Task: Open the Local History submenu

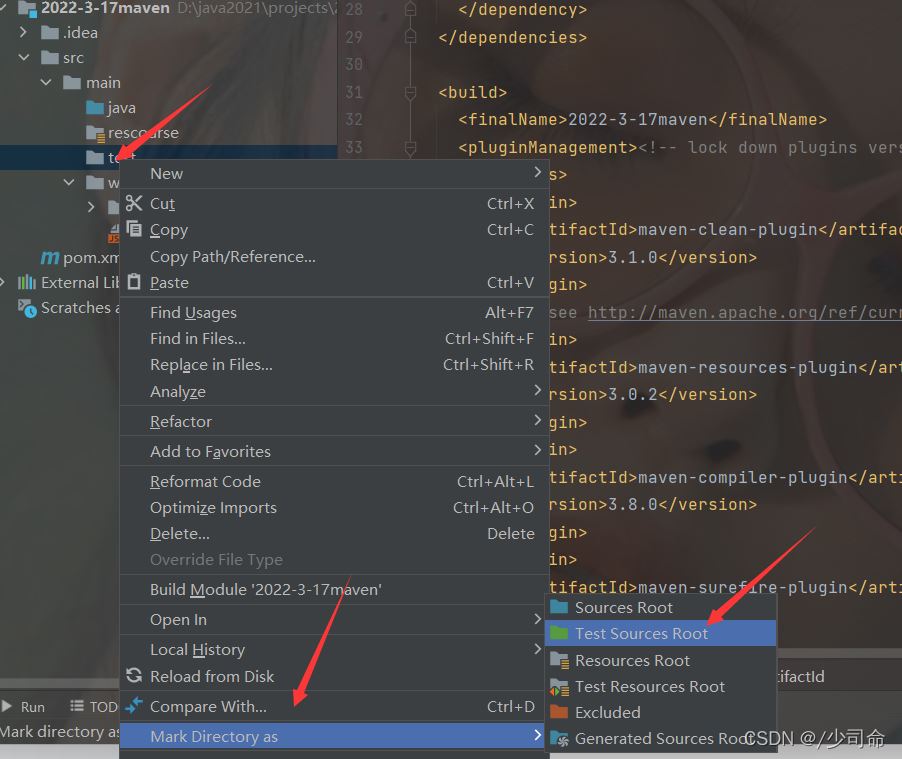Action: point(334,650)
